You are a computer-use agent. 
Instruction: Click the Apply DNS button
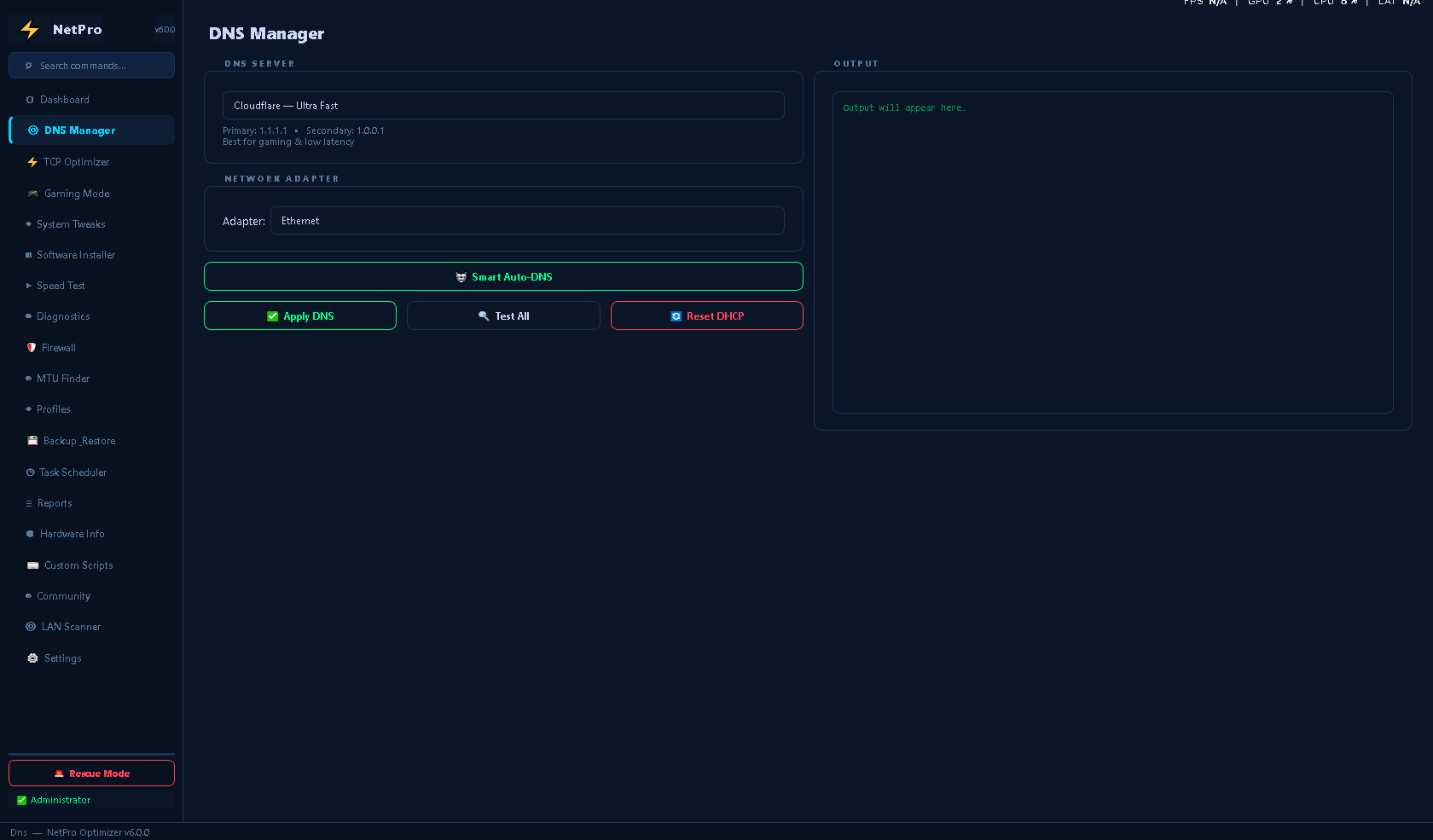pos(300,316)
